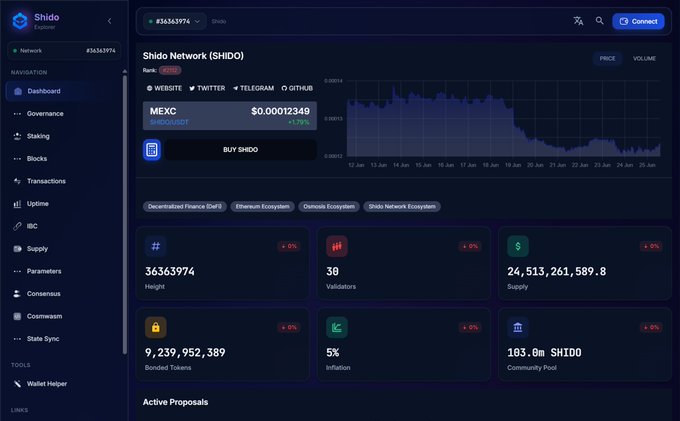The image size is (680, 421).
Task: Click the Governance dots icon in sidebar
Action: [x=17, y=114]
